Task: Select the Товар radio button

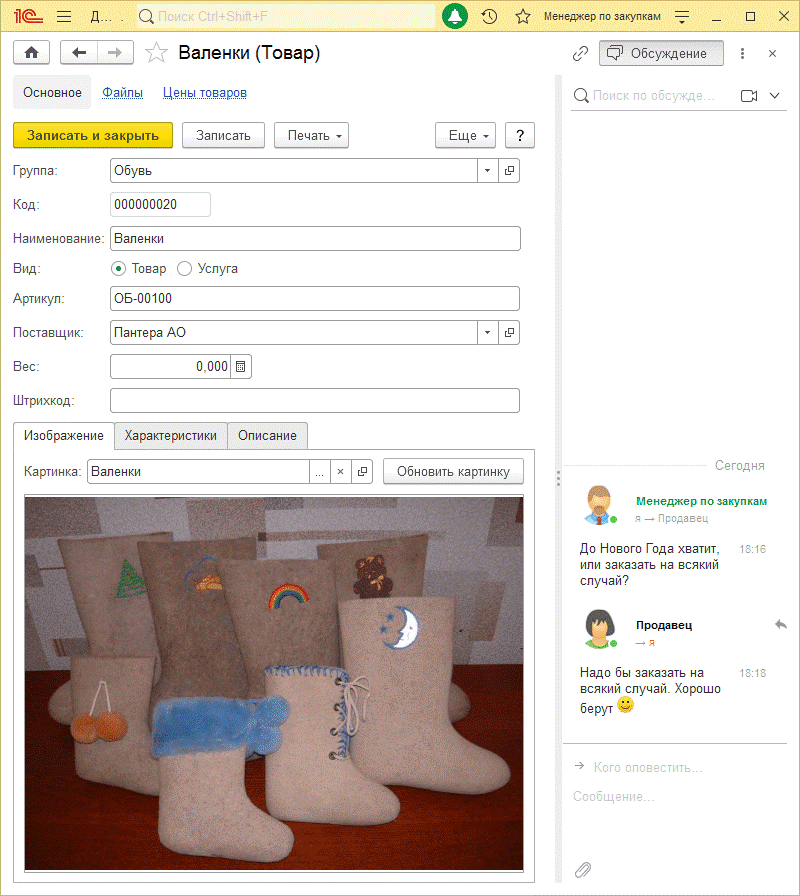Action: 118,269
